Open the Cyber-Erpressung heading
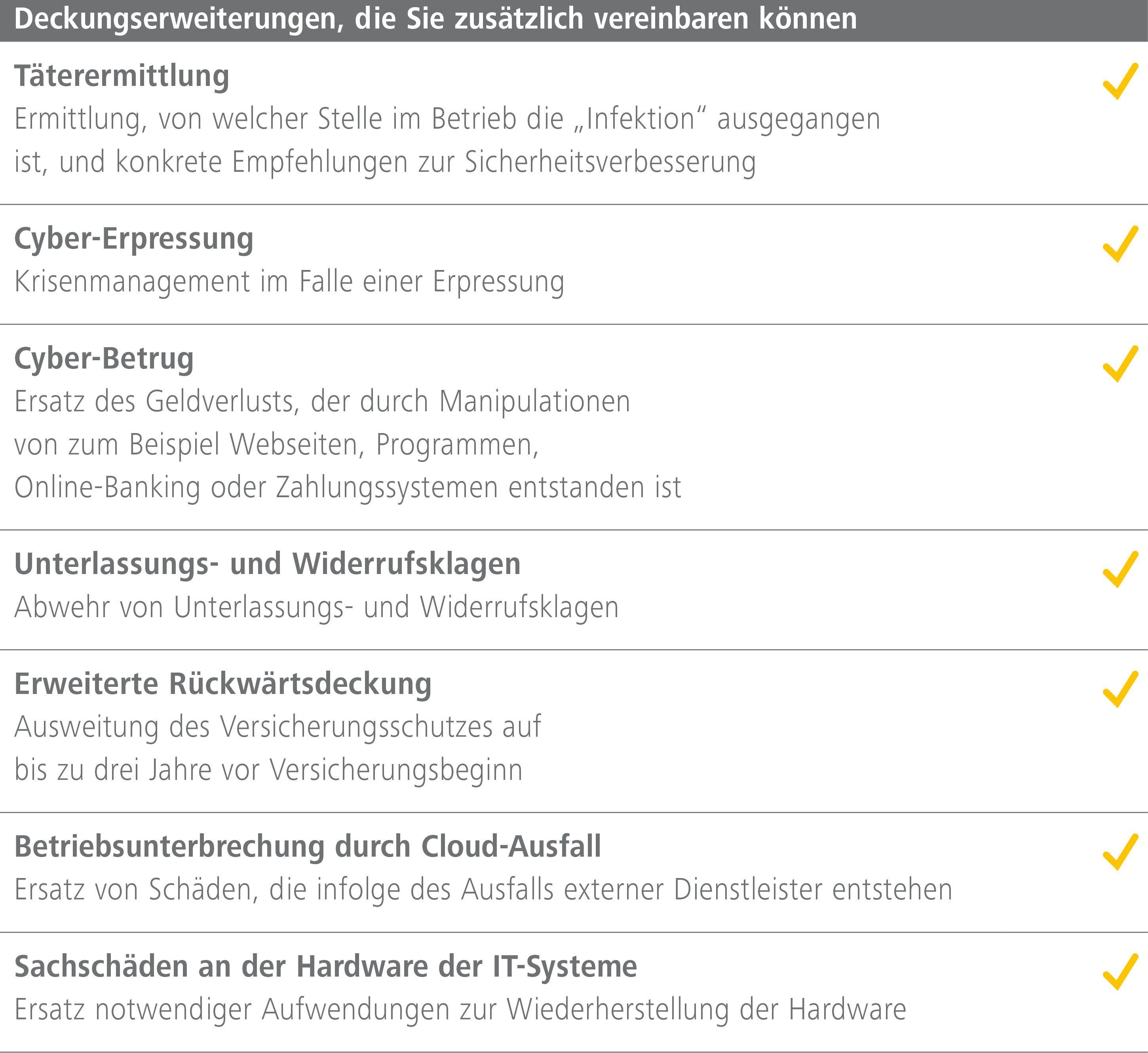1148x1053 pixels. (134, 239)
